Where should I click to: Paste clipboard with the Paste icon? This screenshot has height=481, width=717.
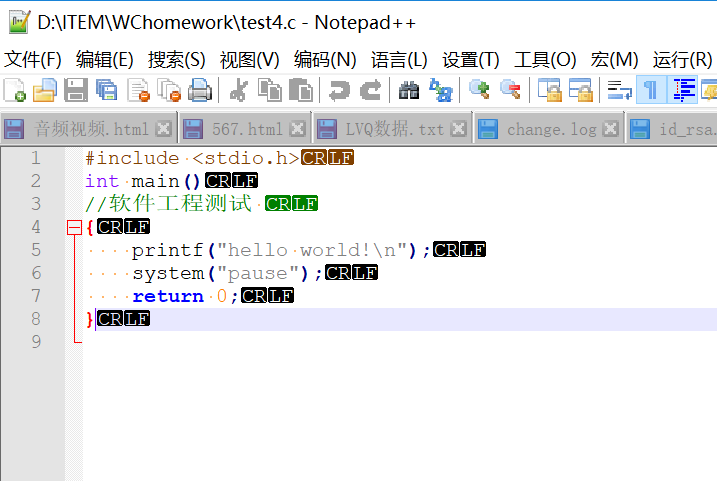coord(301,90)
